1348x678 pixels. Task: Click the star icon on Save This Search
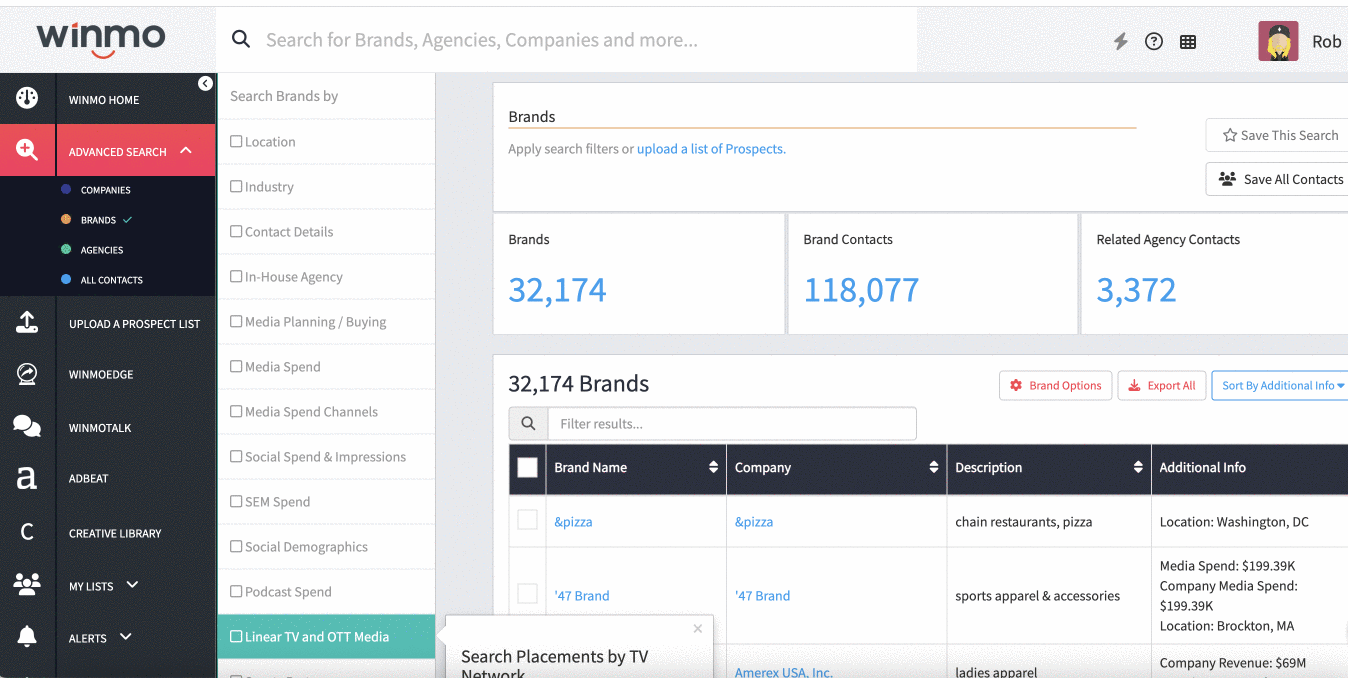tap(1230, 135)
